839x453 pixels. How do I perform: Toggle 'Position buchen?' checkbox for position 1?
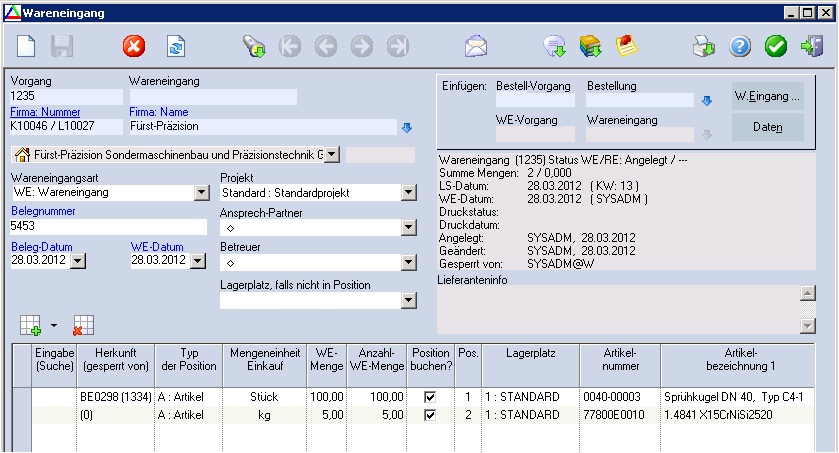pyautogui.click(x=430, y=397)
